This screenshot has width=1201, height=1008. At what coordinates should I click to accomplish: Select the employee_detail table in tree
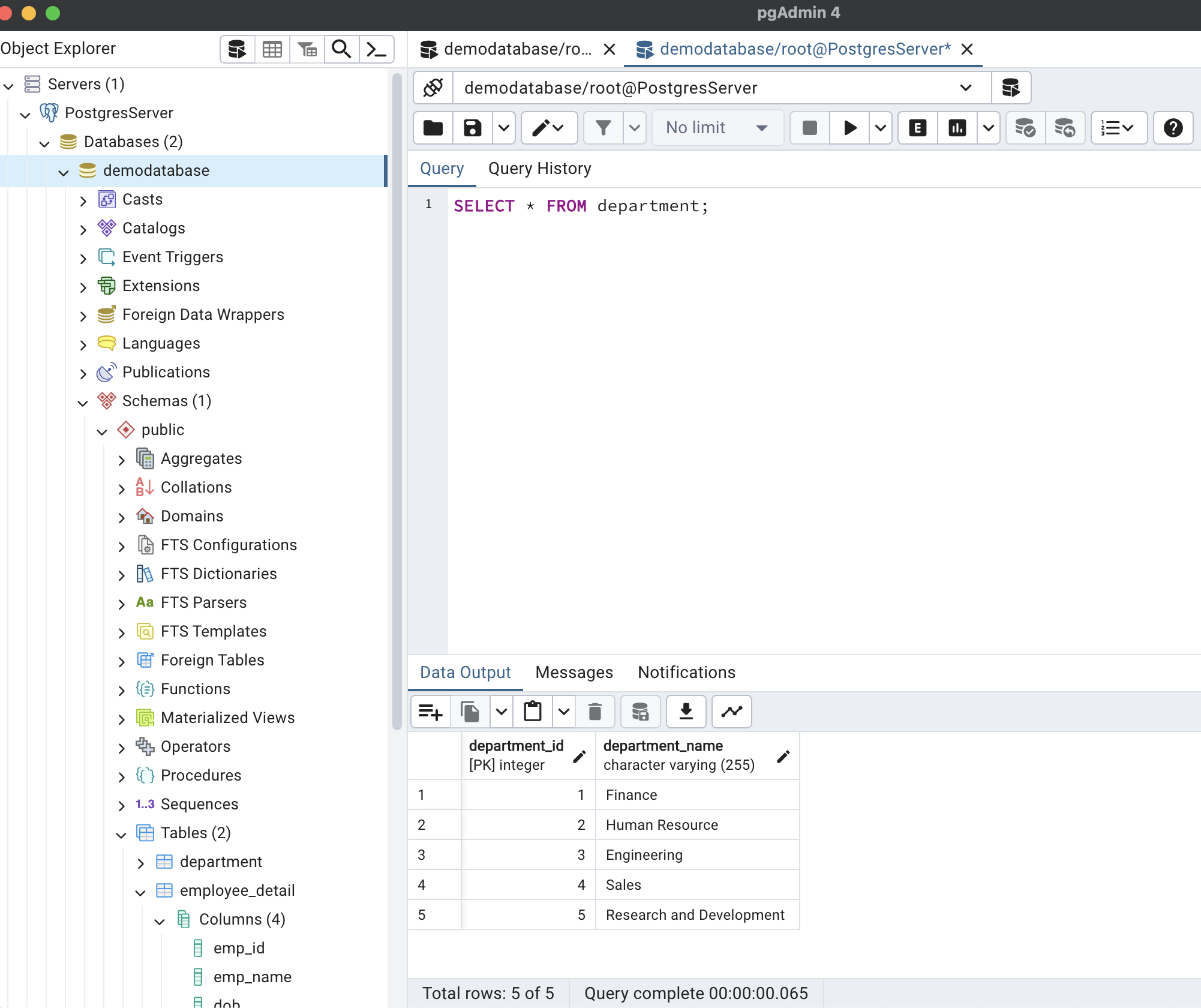point(237,890)
